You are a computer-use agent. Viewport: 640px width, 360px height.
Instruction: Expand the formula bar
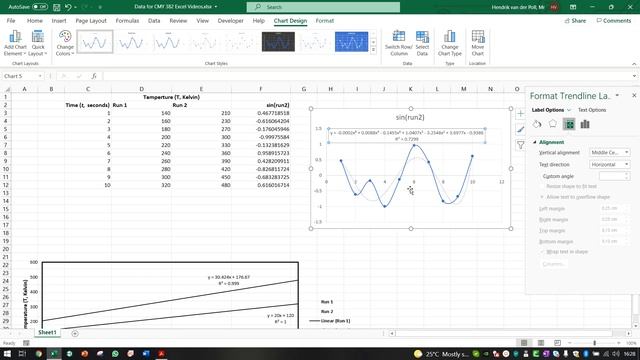tap(634, 76)
